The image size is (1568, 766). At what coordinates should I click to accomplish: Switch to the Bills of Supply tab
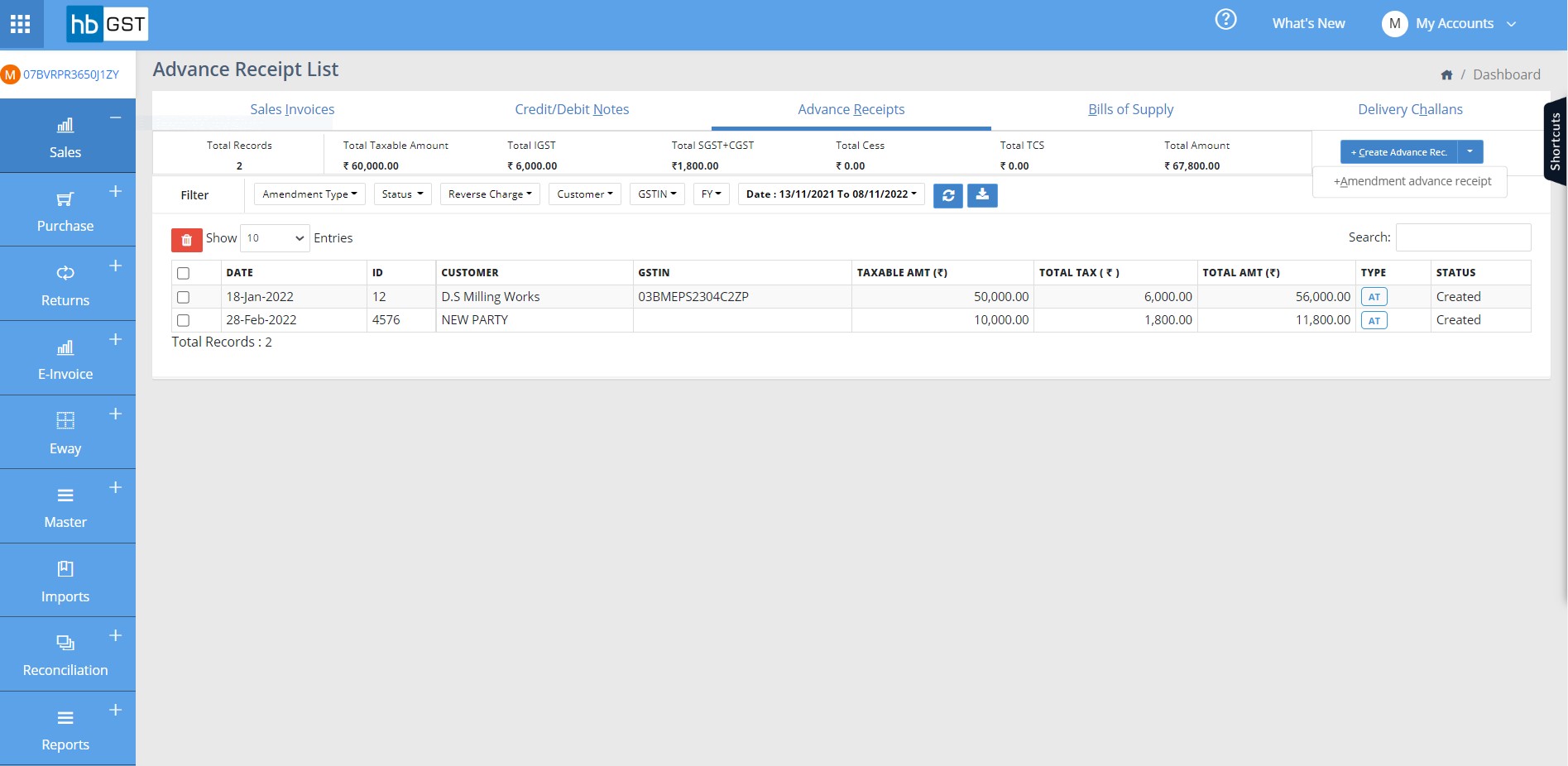coord(1130,109)
